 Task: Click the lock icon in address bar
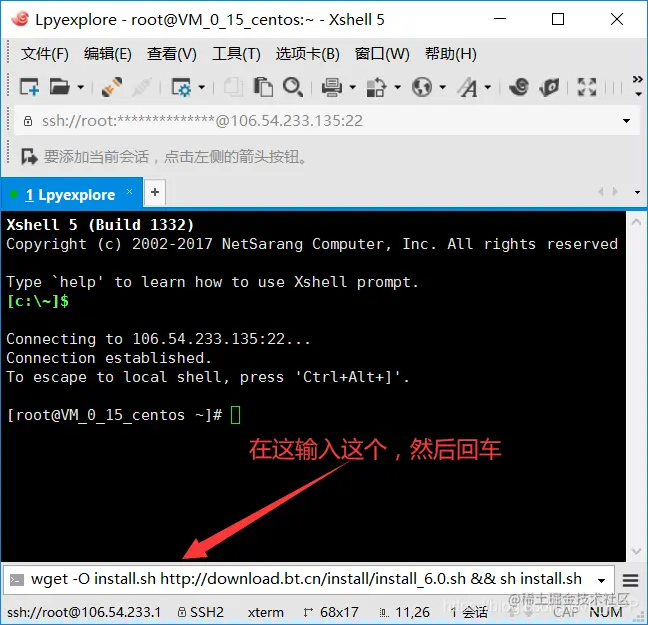click(28, 121)
